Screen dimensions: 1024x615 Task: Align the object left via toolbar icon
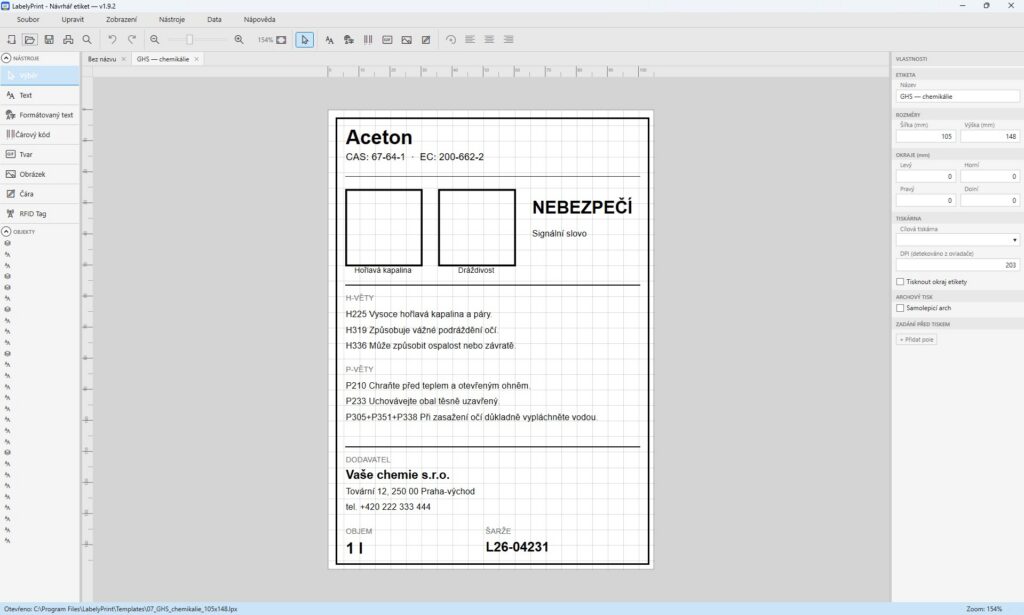pyautogui.click(x=470, y=40)
